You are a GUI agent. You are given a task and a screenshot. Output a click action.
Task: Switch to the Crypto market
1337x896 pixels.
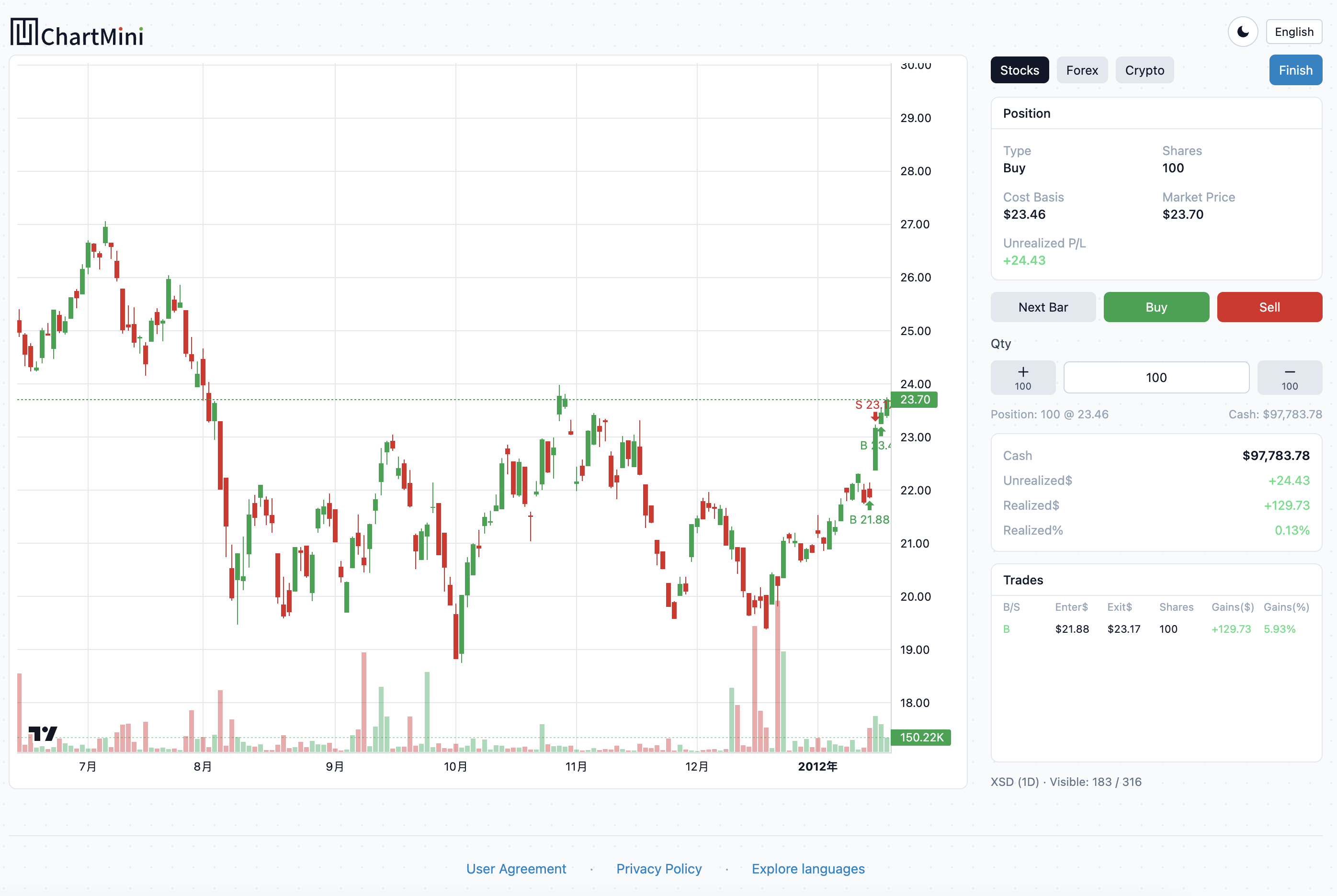1144,70
